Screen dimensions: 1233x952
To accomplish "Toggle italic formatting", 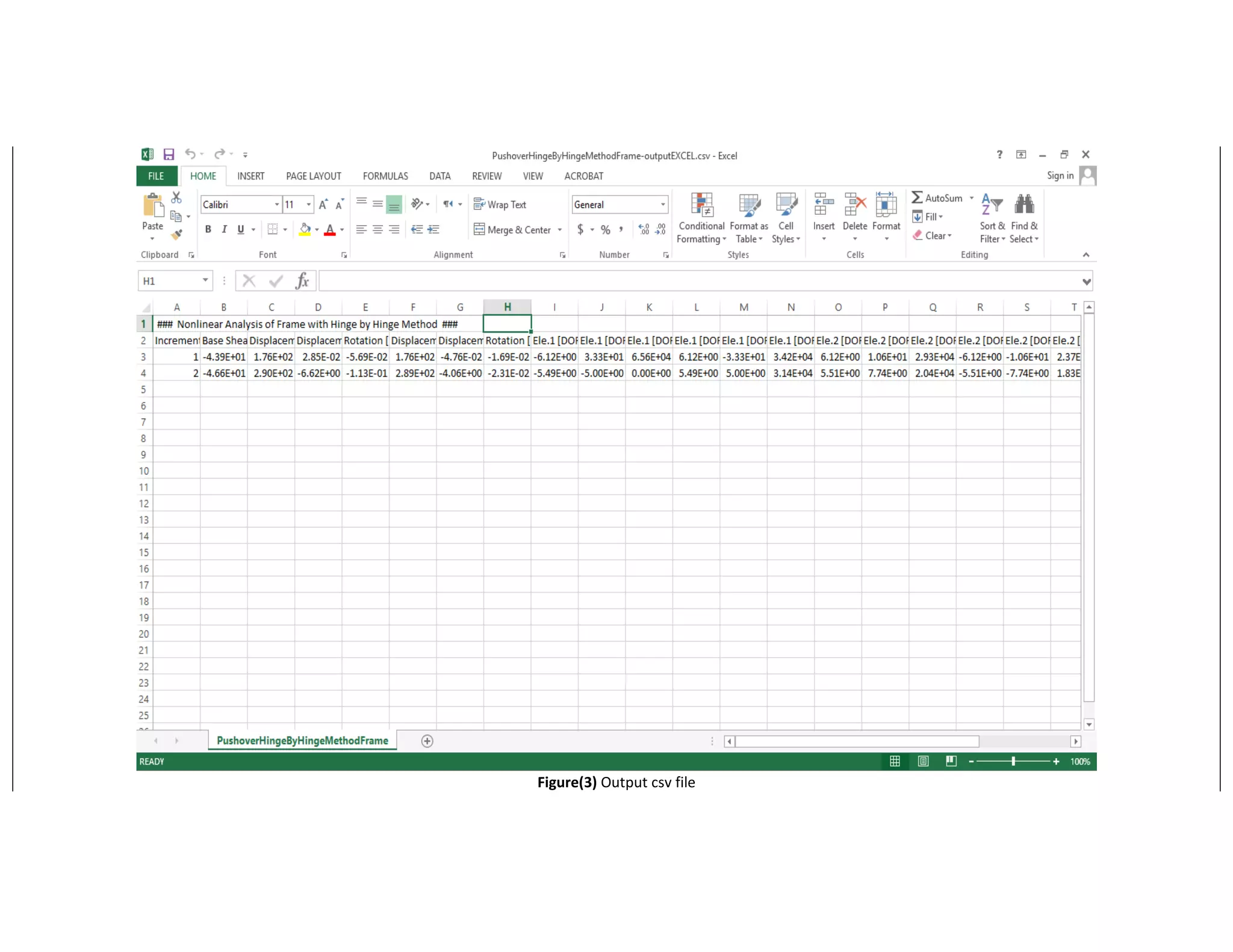I will tap(224, 229).
